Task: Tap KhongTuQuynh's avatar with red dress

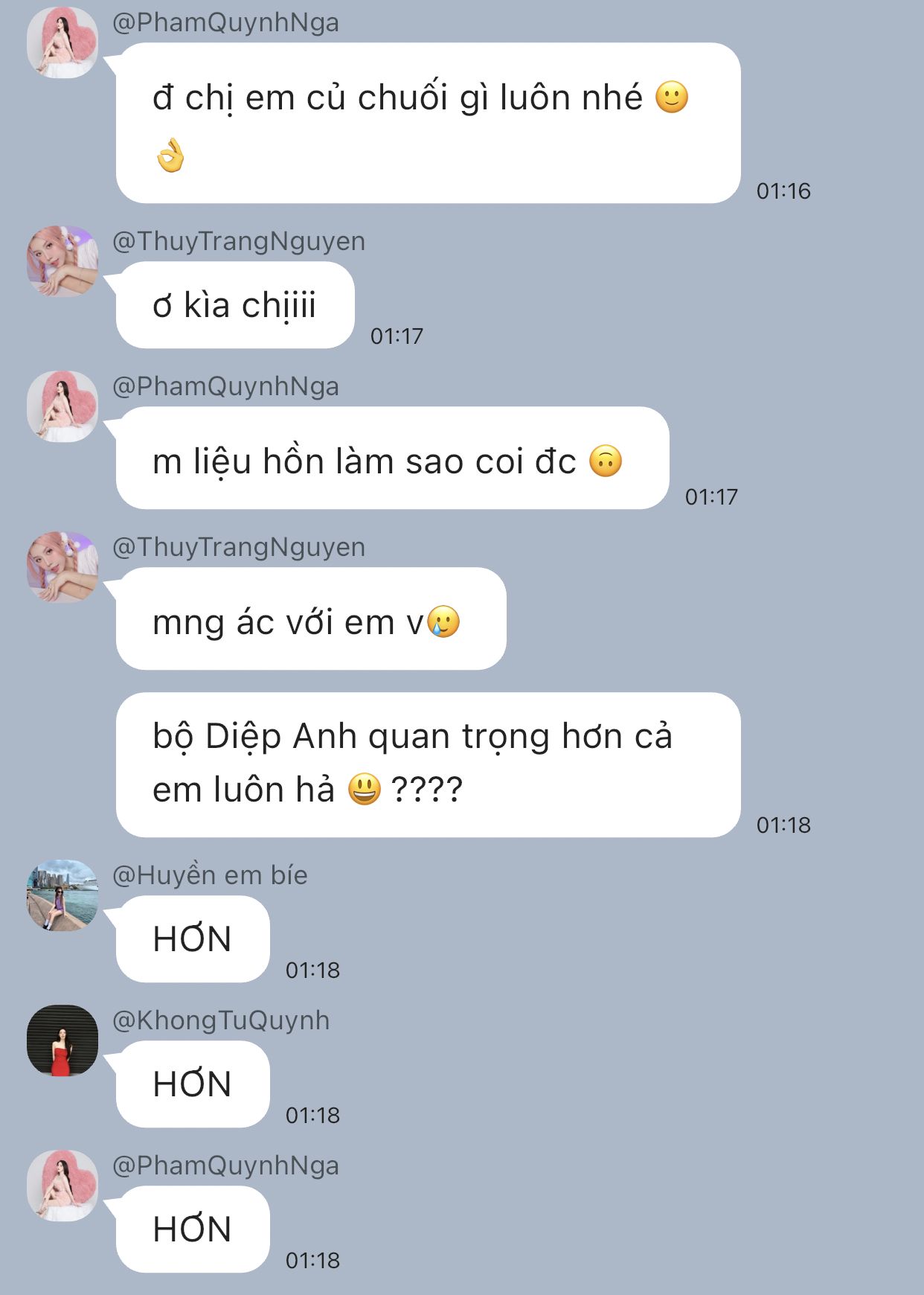Action: [62, 1040]
